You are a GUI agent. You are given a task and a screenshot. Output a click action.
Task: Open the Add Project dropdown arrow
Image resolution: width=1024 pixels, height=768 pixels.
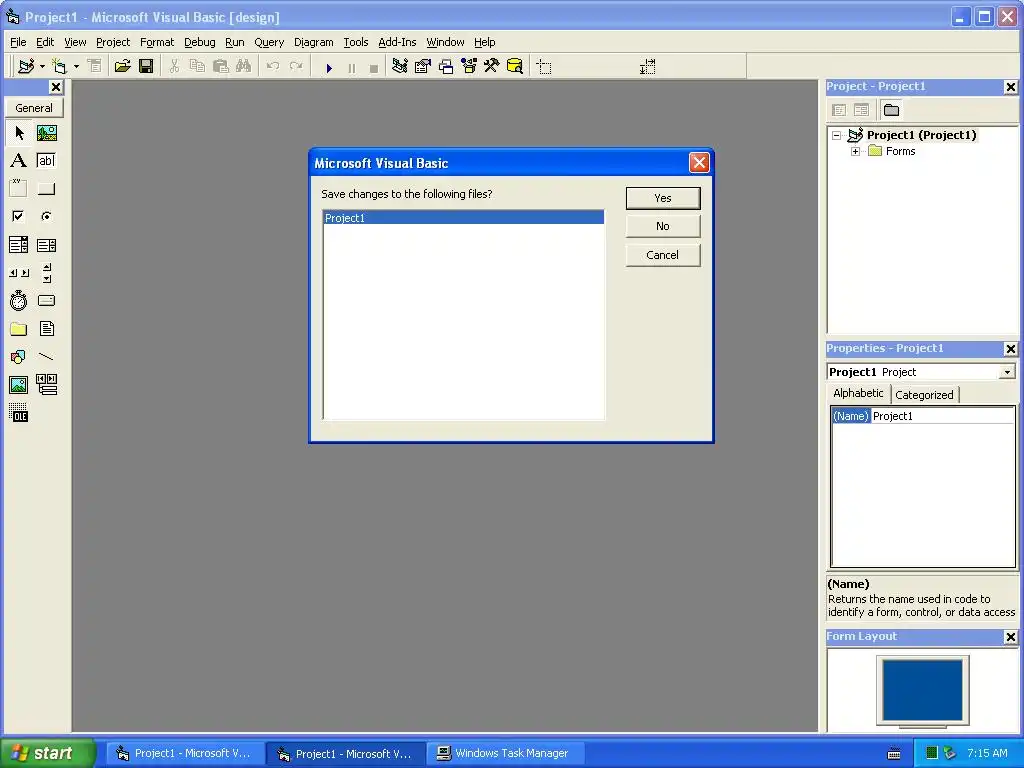coord(42,66)
